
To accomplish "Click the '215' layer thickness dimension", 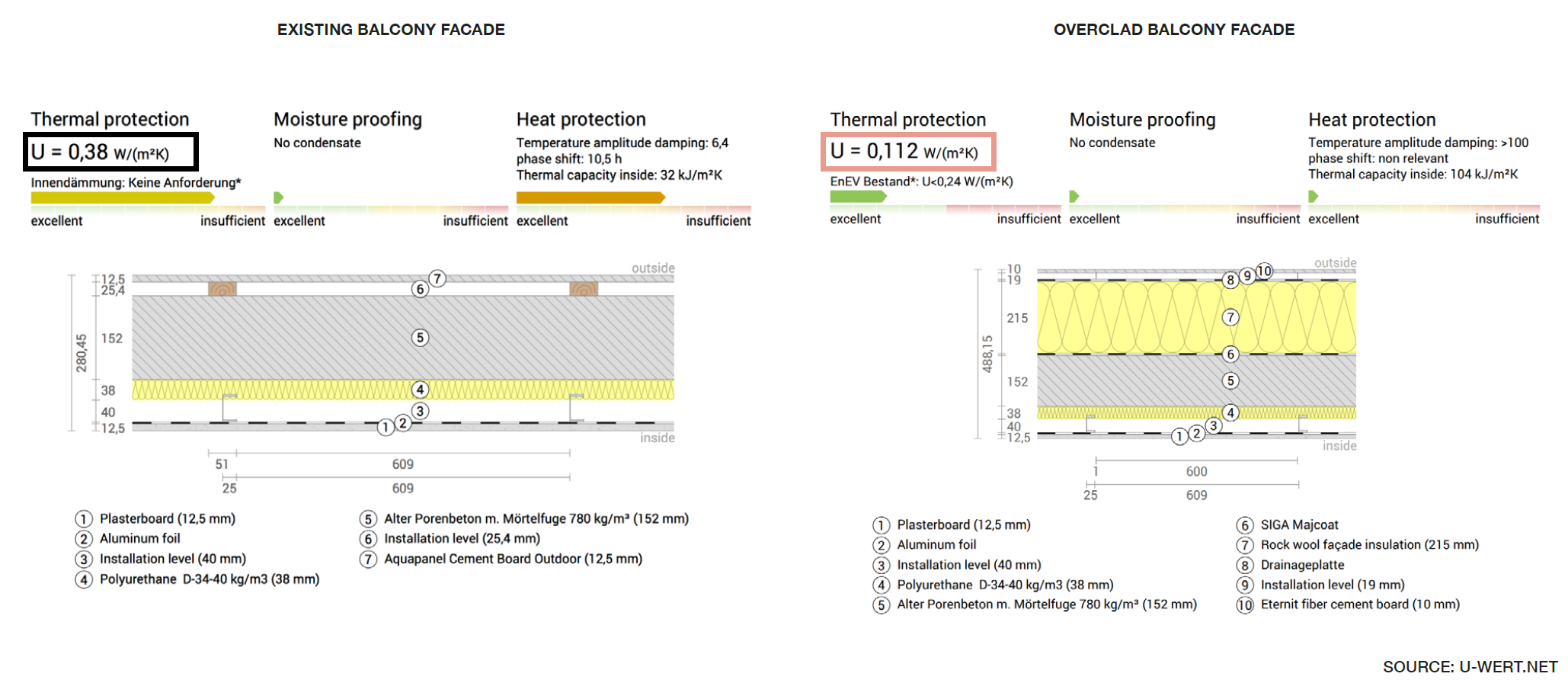I will [1017, 318].
